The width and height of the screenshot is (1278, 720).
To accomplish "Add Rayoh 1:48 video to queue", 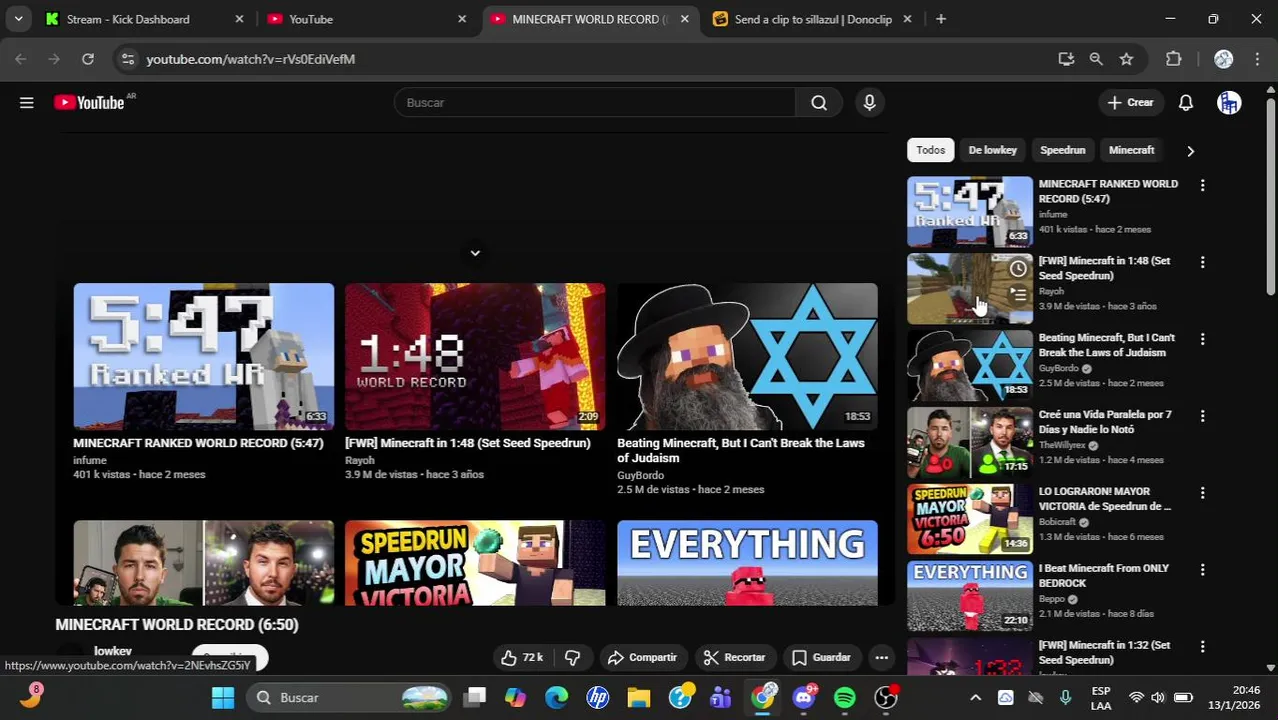I will pyautogui.click(x=1017, y=294).
